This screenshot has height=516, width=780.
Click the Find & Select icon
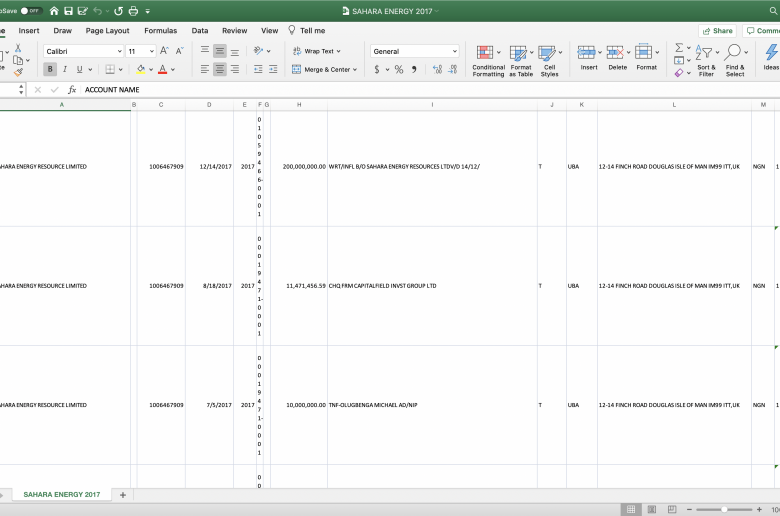coord(735,60)
